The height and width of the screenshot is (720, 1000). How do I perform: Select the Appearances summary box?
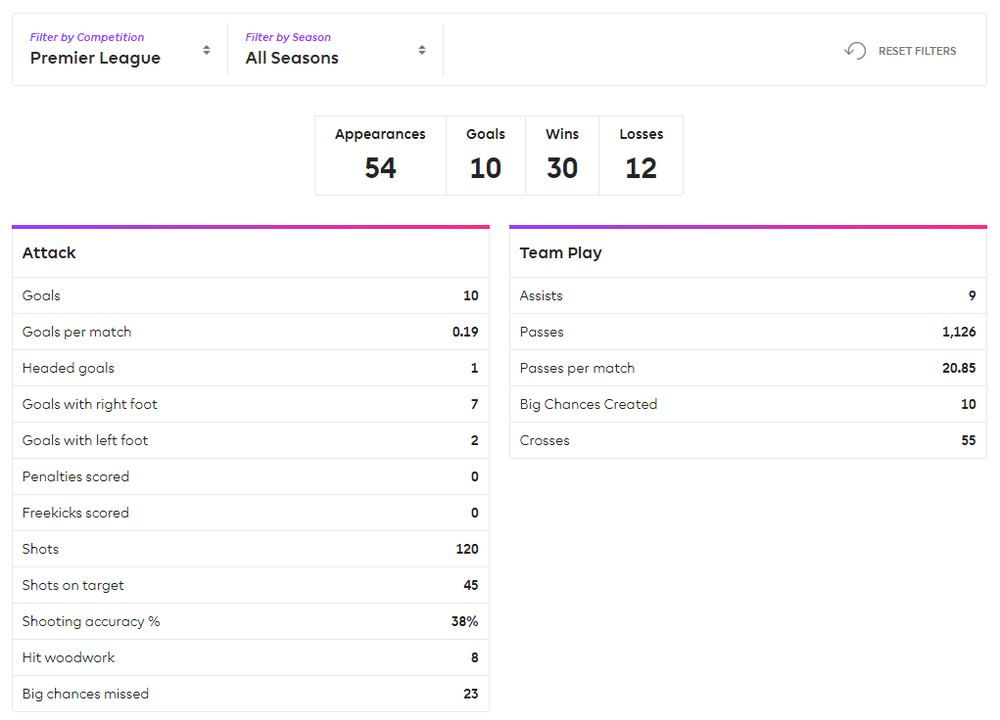(x=381, y=156)
